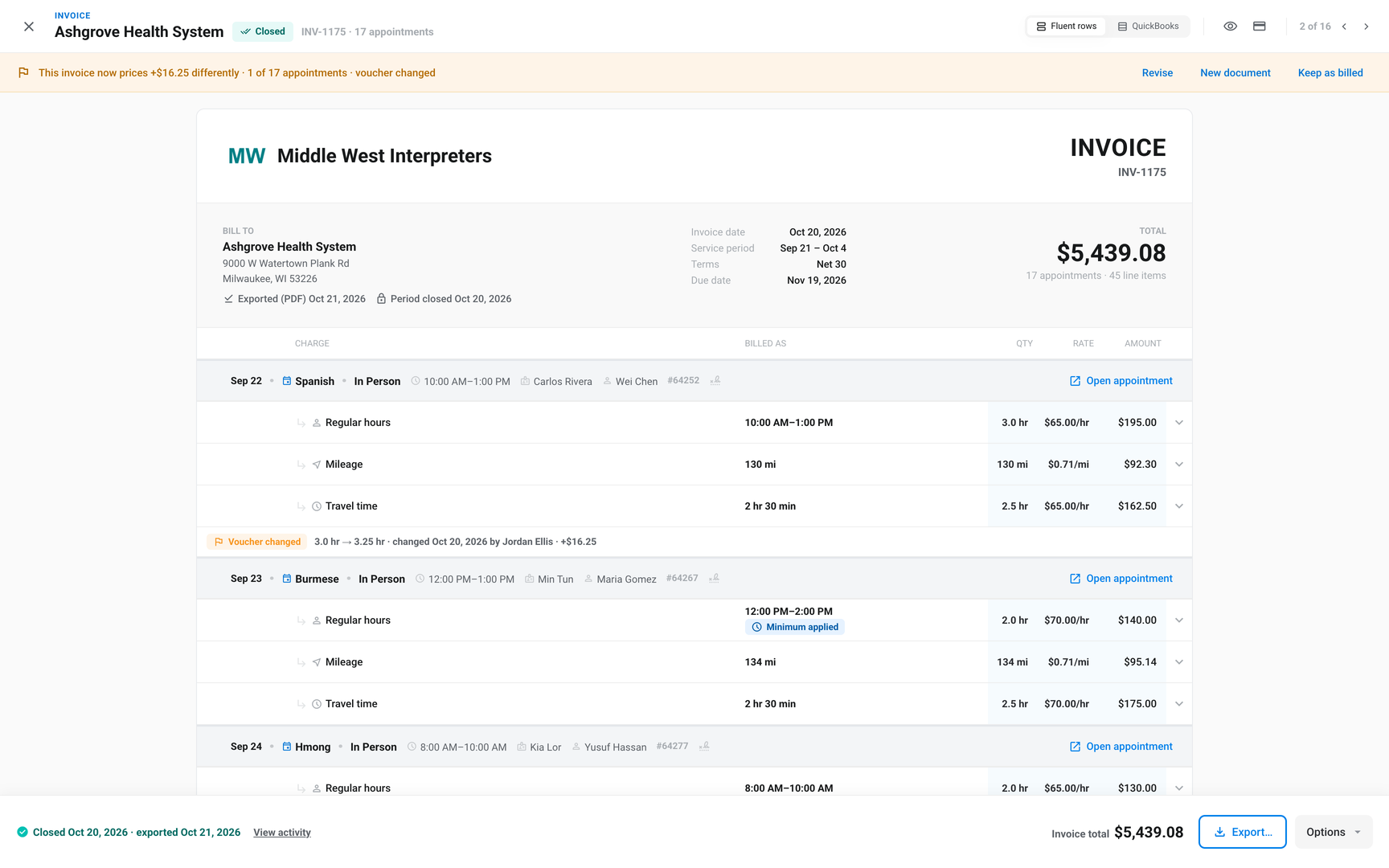Expand Sep 23 Mileage $95.14 row
This screenshot has height=868, width=1389.
pos(1179,662)
